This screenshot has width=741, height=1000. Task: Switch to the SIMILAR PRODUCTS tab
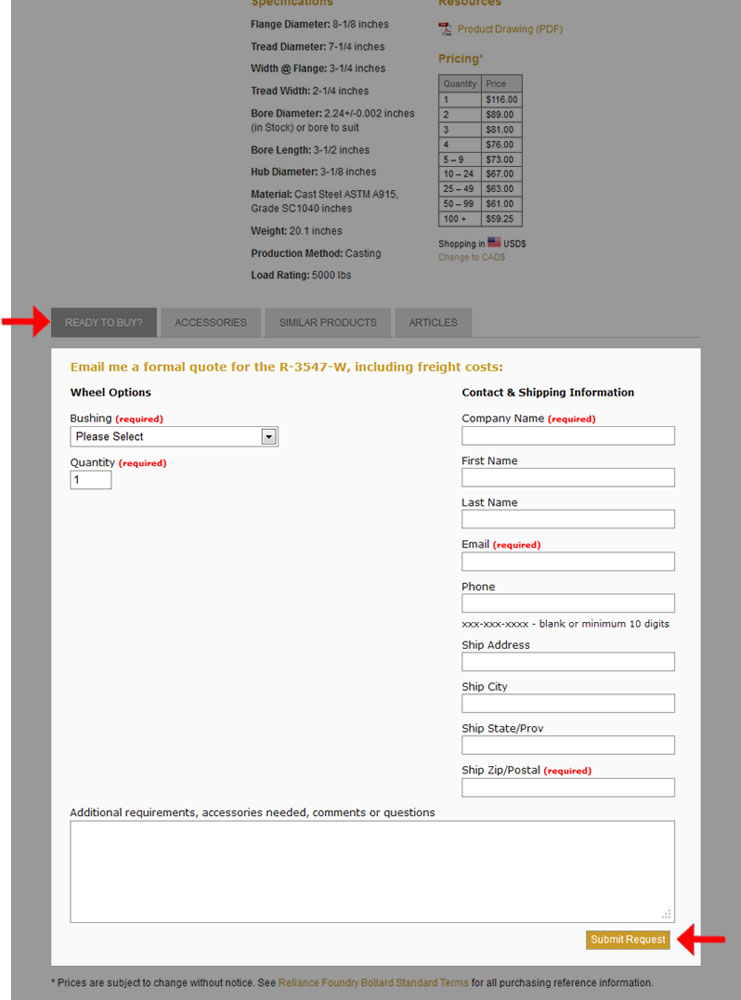click(328, 322)
